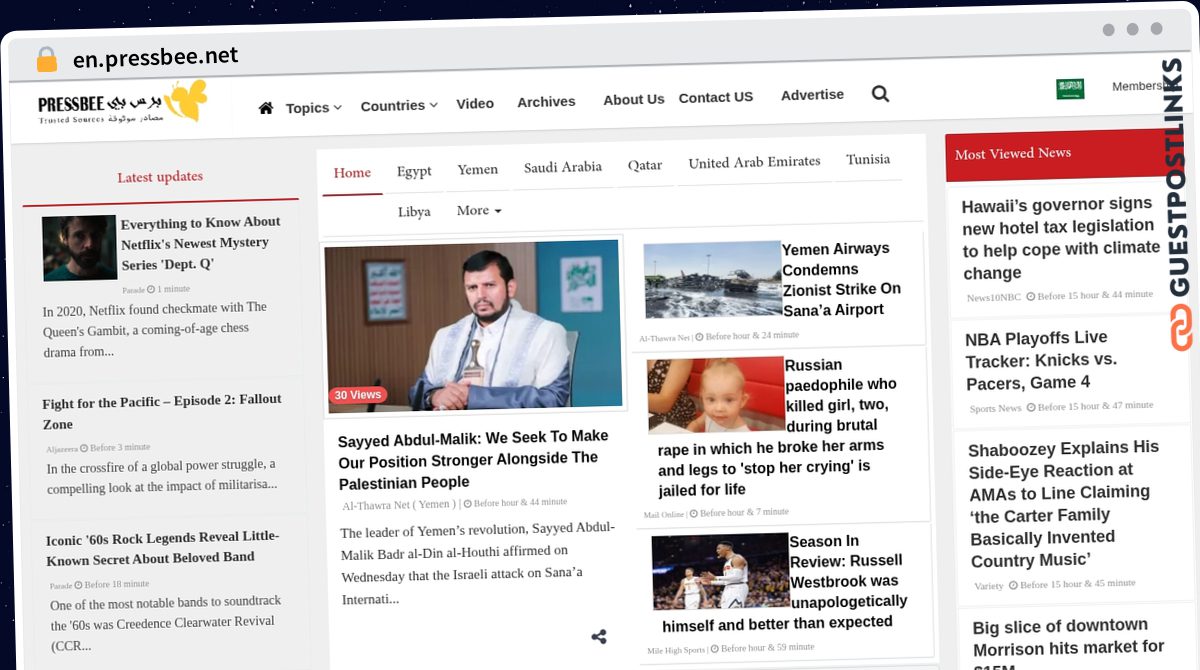Open Hawaii's governor hotel tax article
The image size is (1200, 670).
coord(1061,238)
